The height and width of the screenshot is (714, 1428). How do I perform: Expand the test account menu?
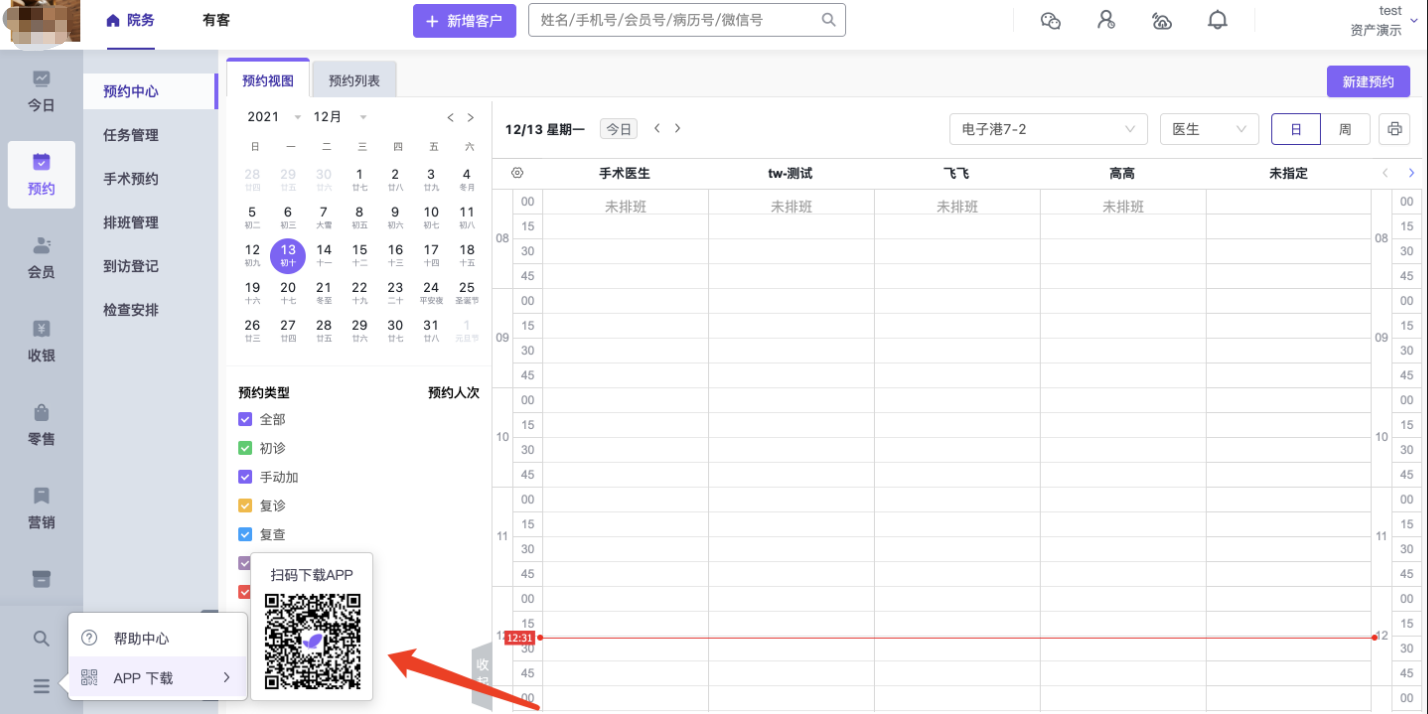coord(1384,20)
